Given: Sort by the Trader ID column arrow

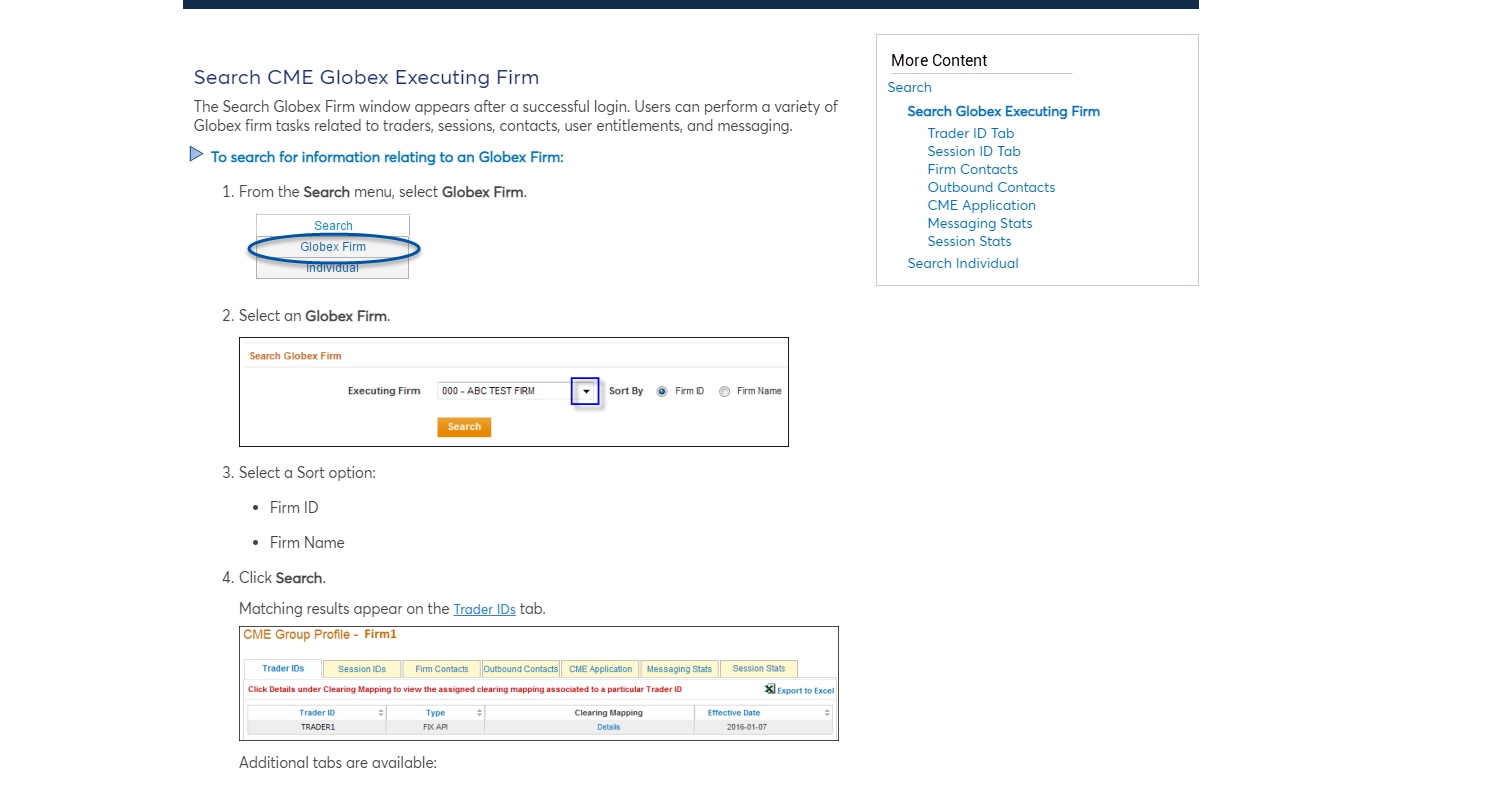Looking at the screenshot, I should coord(381,713).
